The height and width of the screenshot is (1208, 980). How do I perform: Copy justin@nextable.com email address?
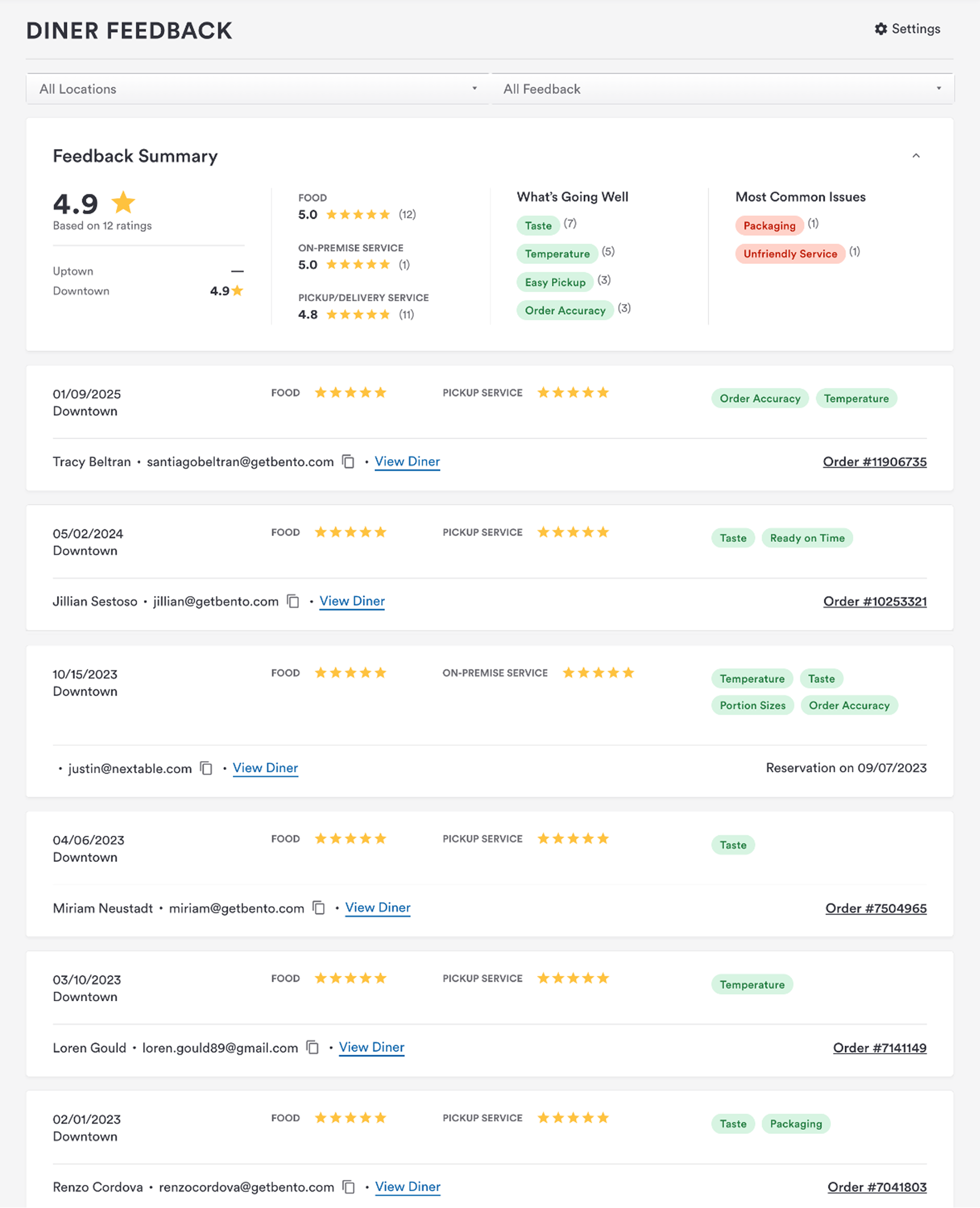click(207, 768)
